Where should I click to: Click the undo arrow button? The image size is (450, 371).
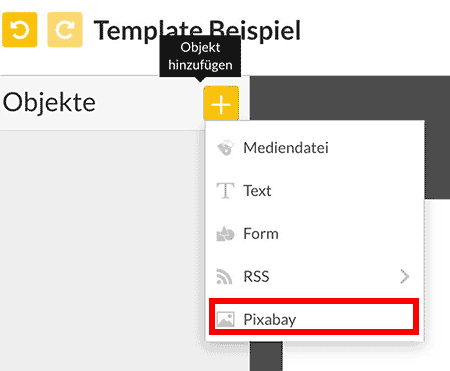point(20,30)
